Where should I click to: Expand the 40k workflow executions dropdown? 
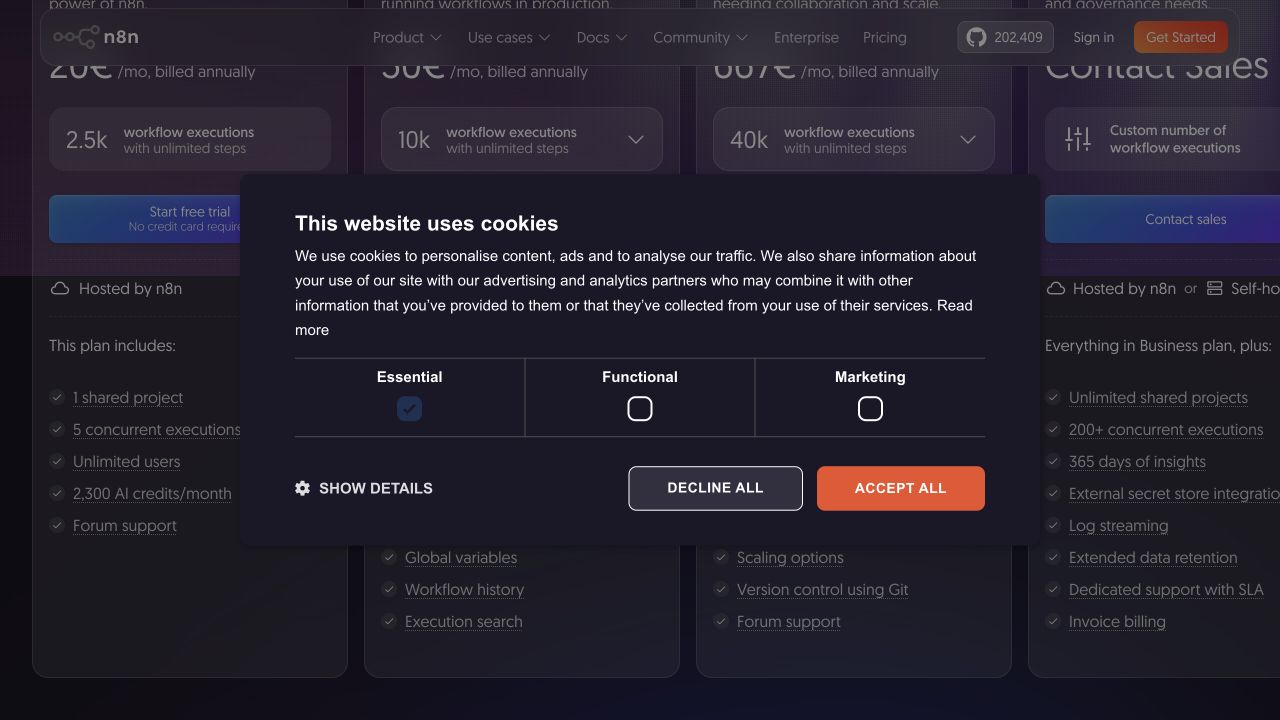click(x=854, y=139)
